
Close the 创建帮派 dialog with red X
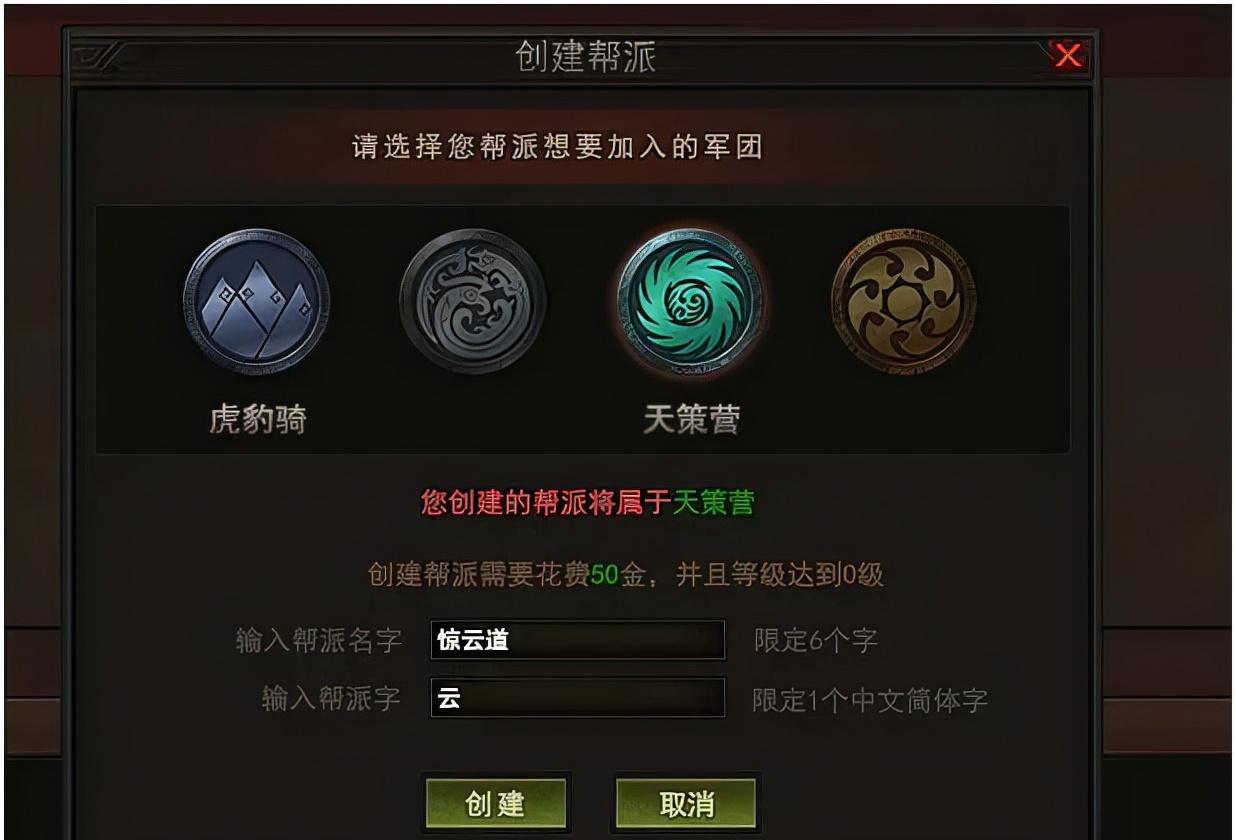pos(1068,57)
